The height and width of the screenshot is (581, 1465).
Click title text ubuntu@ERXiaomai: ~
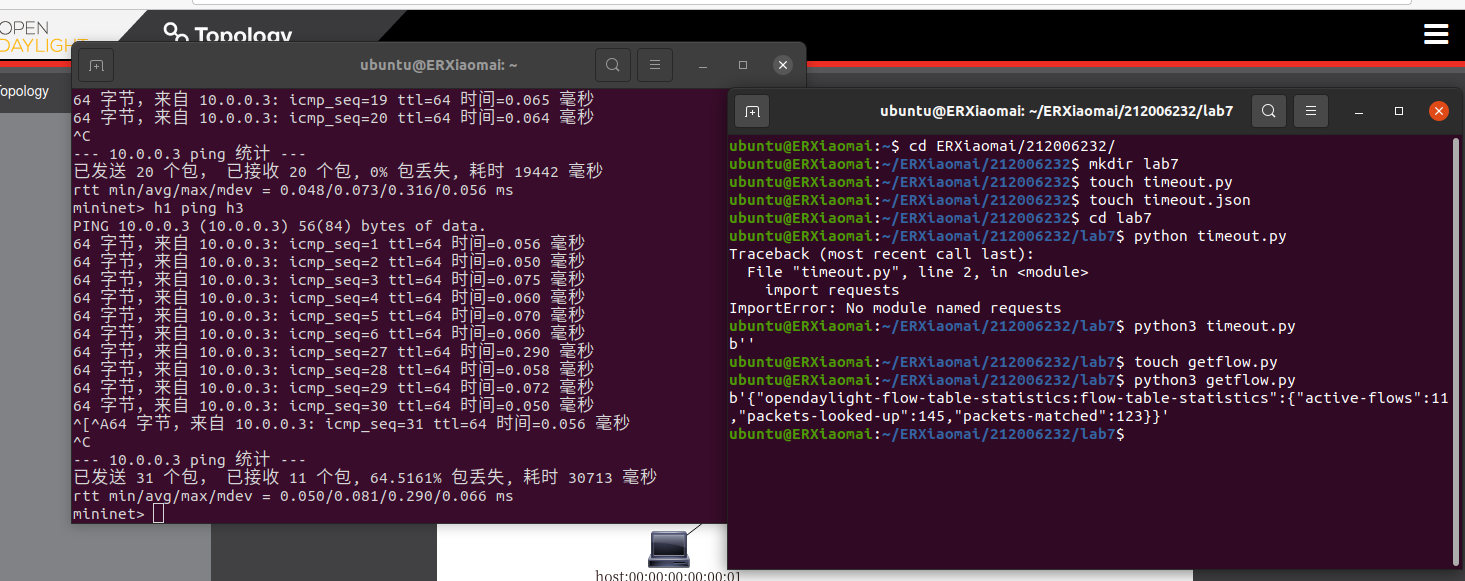pyautogui.click(x=439, y=65)
